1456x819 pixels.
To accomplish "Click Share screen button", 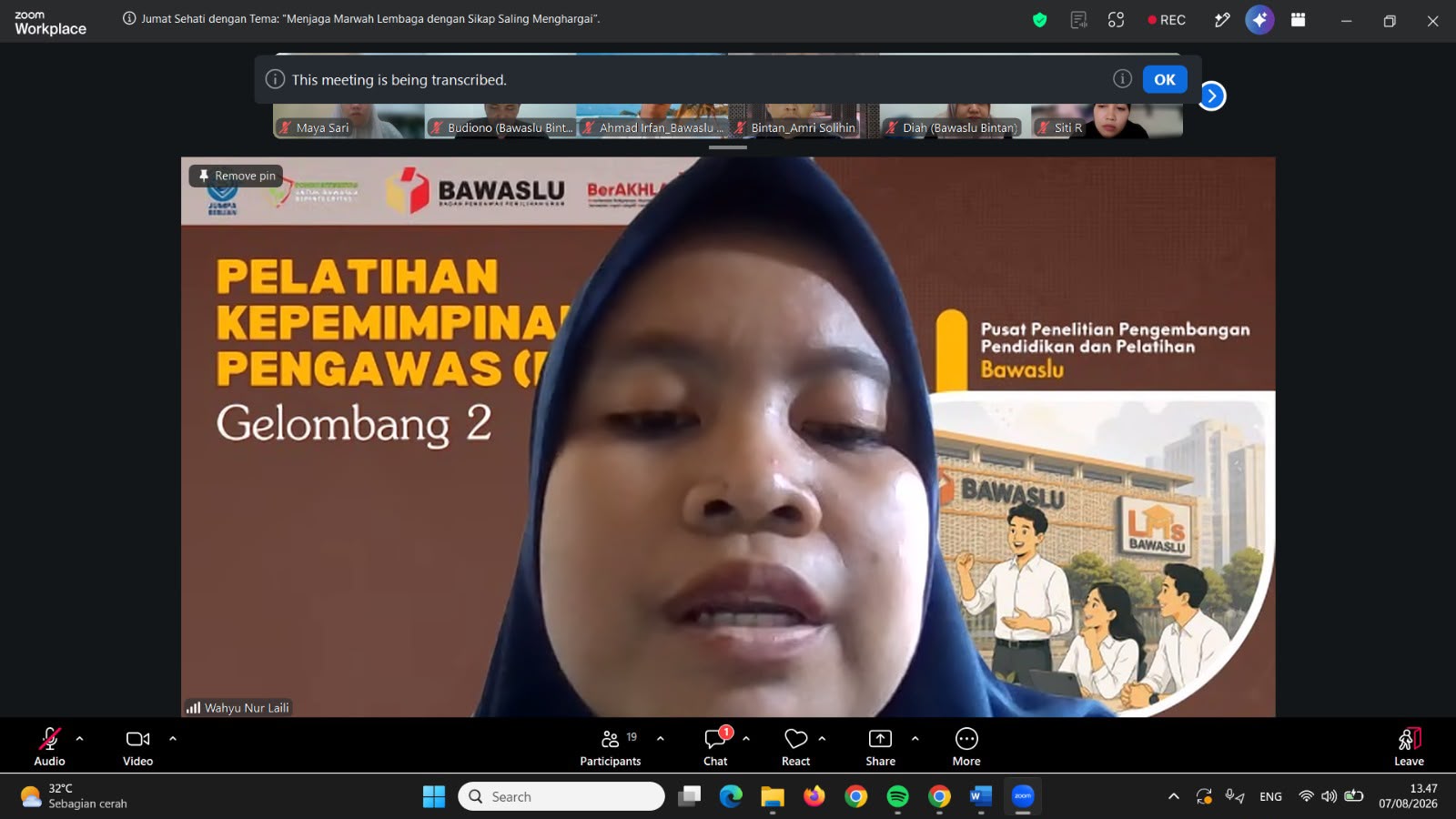I will (880, 746).
